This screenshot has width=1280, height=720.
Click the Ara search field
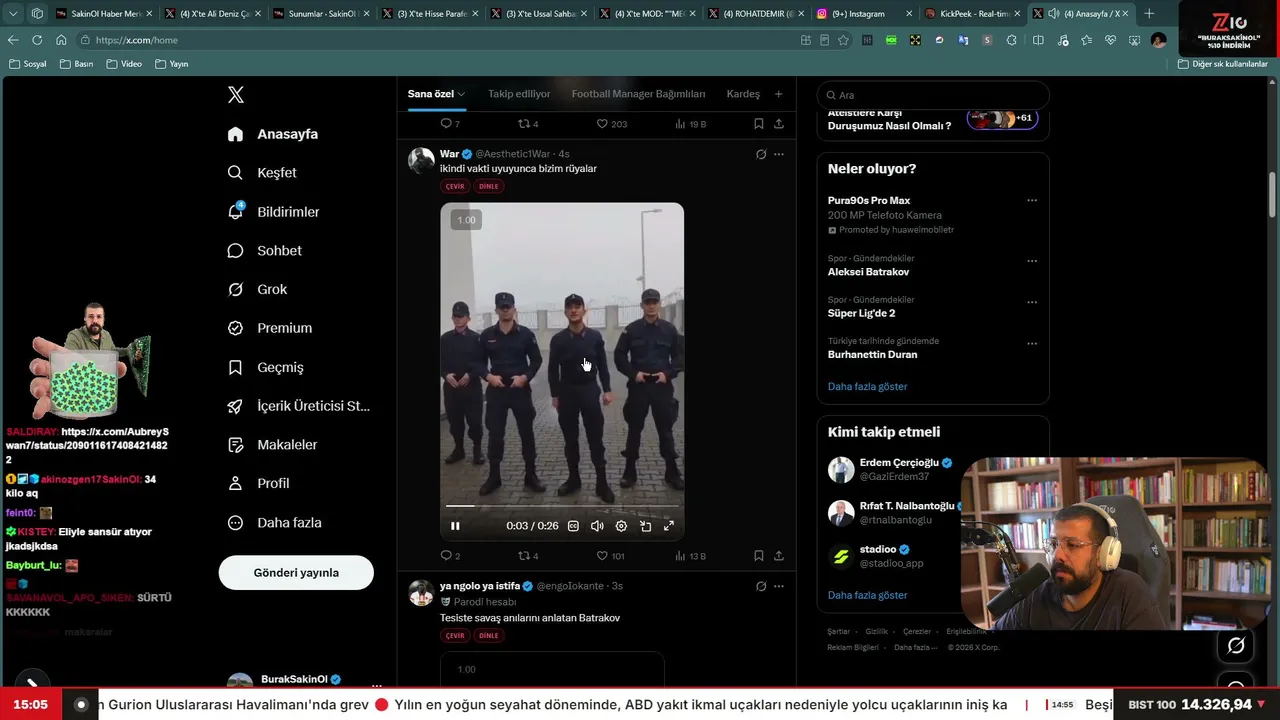(933, 95)
